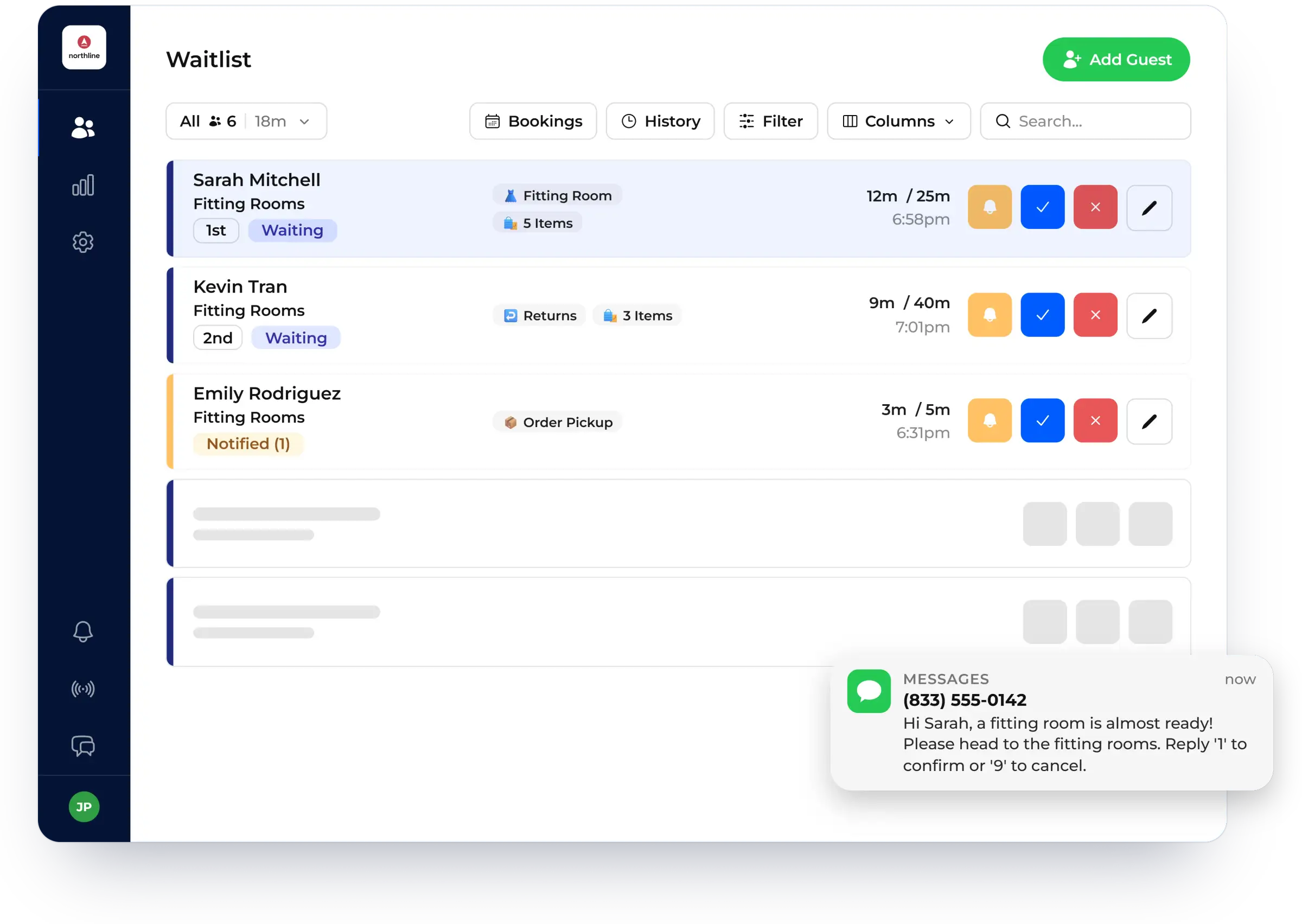Open the Messages notification from (833) 555-0142
Viewport: 1302px width, 924px height.
pyautogui.click(x=1051, y=723)
